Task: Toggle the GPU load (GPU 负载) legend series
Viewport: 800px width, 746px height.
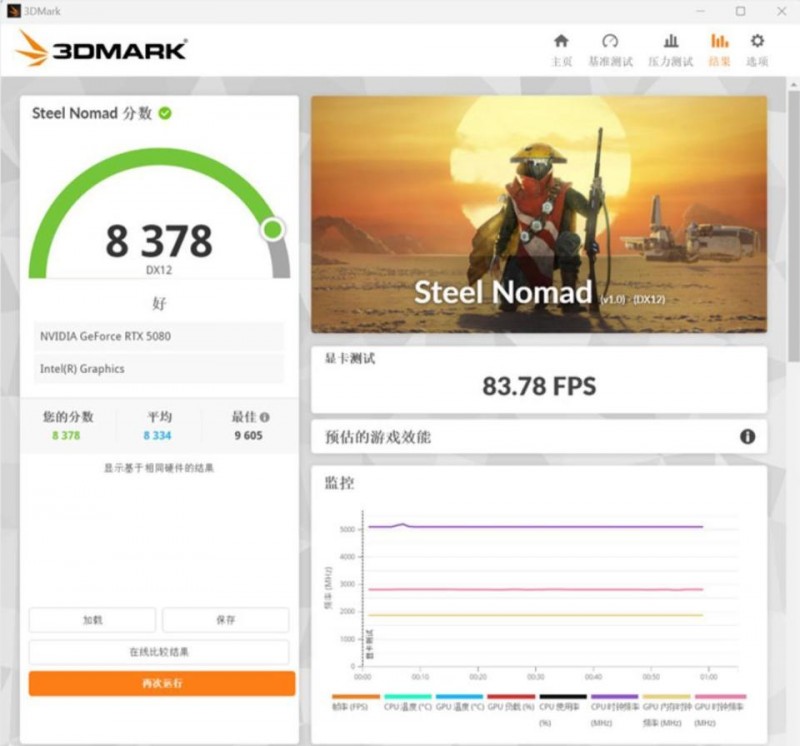Action: (x=511, y=702)
